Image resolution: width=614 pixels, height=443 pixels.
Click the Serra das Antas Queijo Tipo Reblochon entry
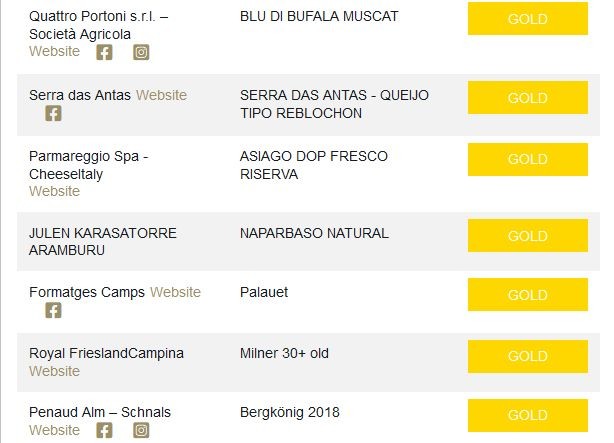coord(334,104)
